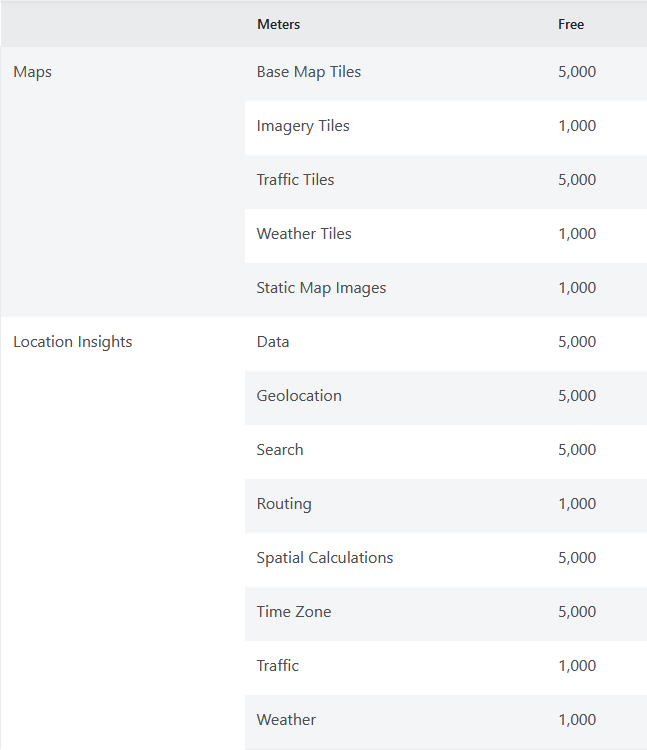Select the Traffic meter under Location Insights
This screenshot has height=750, width=647.
[x=278, y=666]
